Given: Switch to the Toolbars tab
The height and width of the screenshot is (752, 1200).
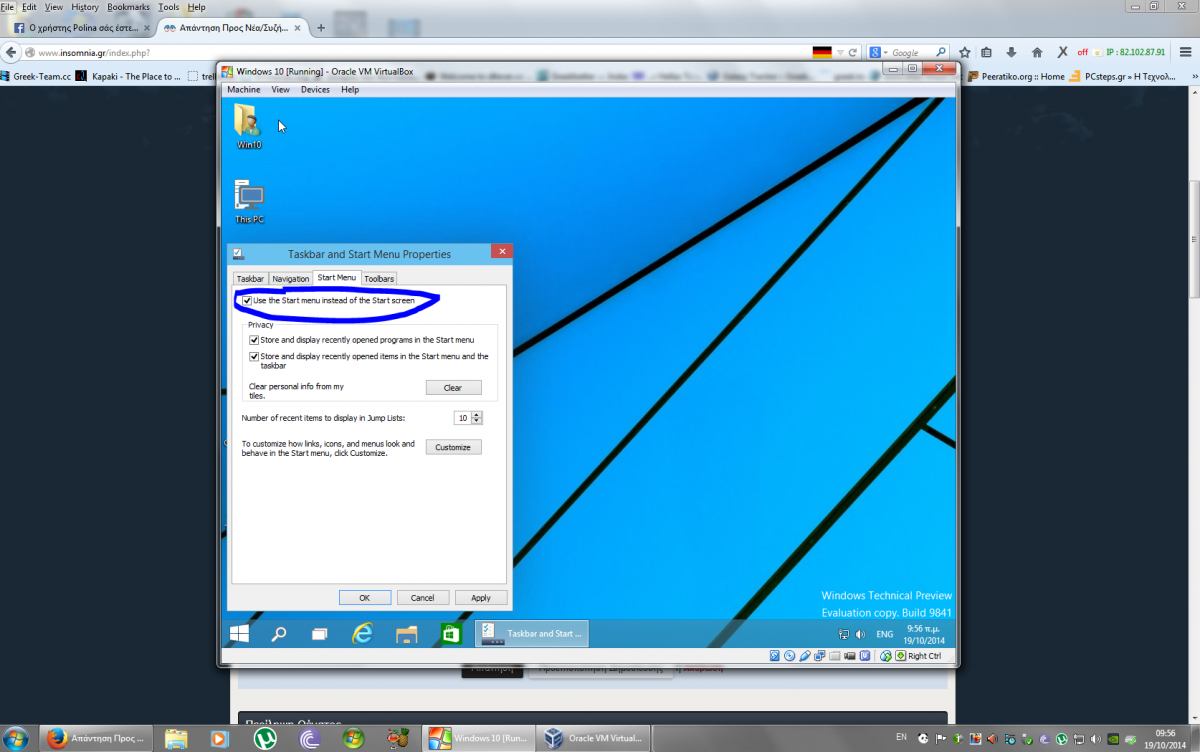Looking at the screenshot, I should (379, 278).
